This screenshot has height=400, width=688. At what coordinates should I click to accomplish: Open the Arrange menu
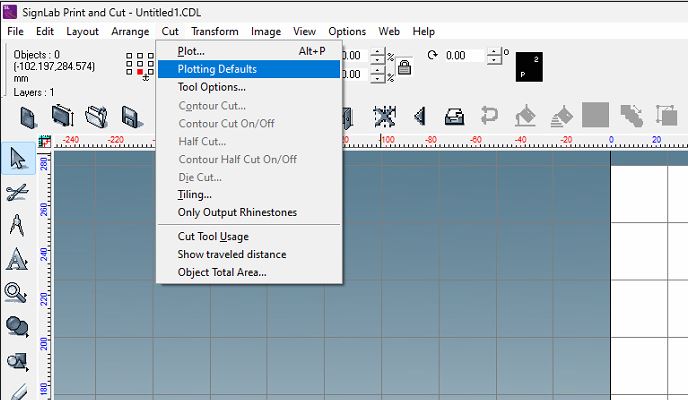[130, 32]
